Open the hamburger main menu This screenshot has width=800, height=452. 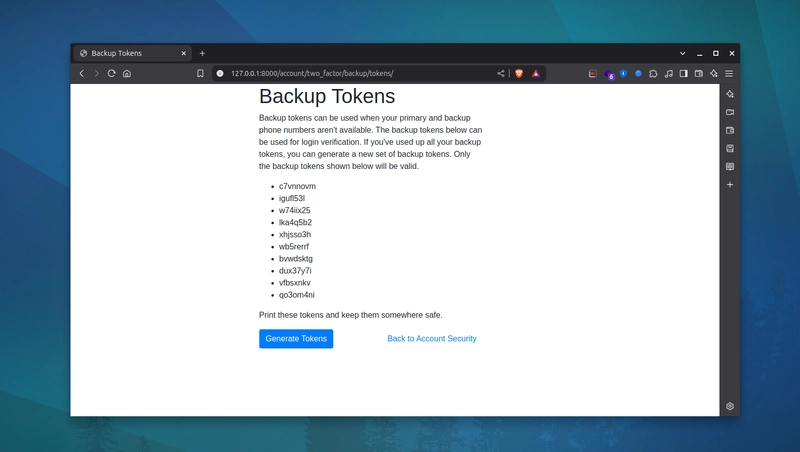(729, 73)
